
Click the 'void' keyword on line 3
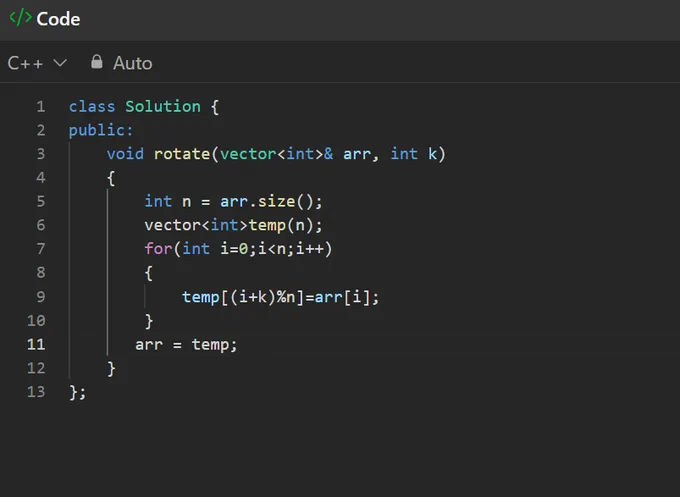(x=125, y=154)
